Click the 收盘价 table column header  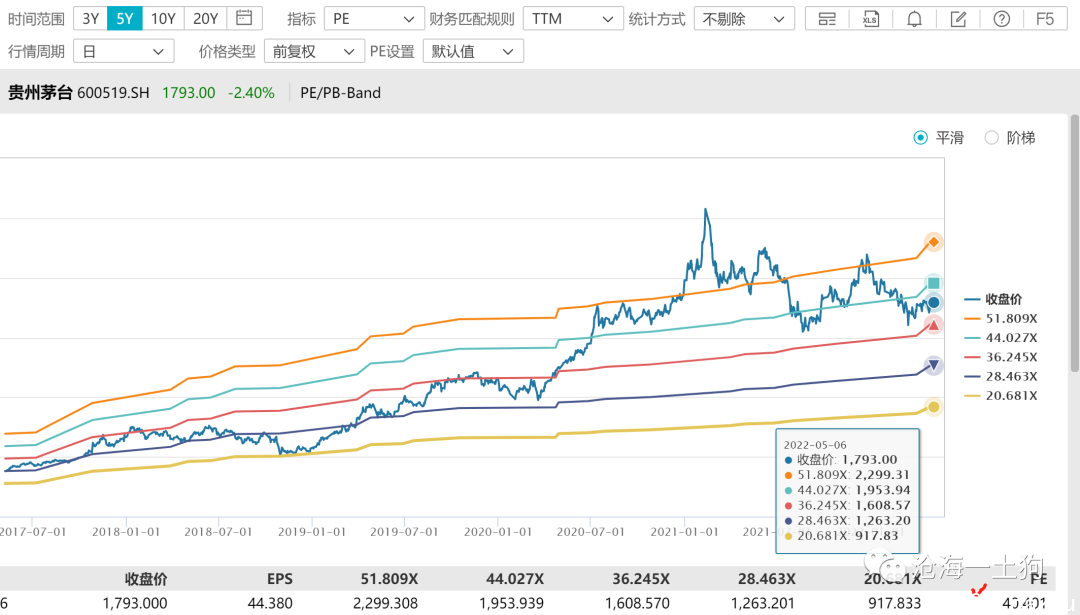(x=145, y=579)
